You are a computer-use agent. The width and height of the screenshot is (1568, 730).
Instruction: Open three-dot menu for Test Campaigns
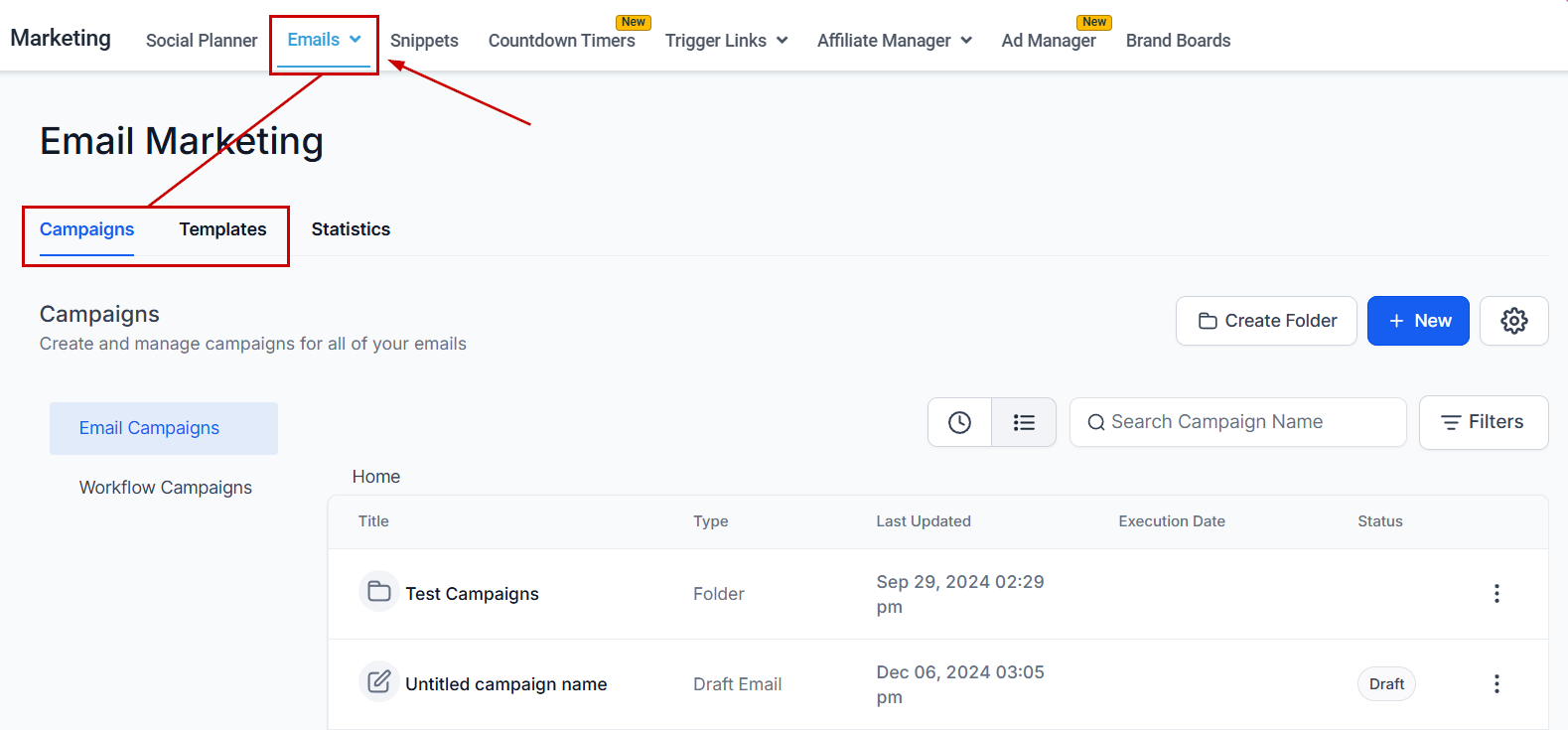pos(1497,594)
